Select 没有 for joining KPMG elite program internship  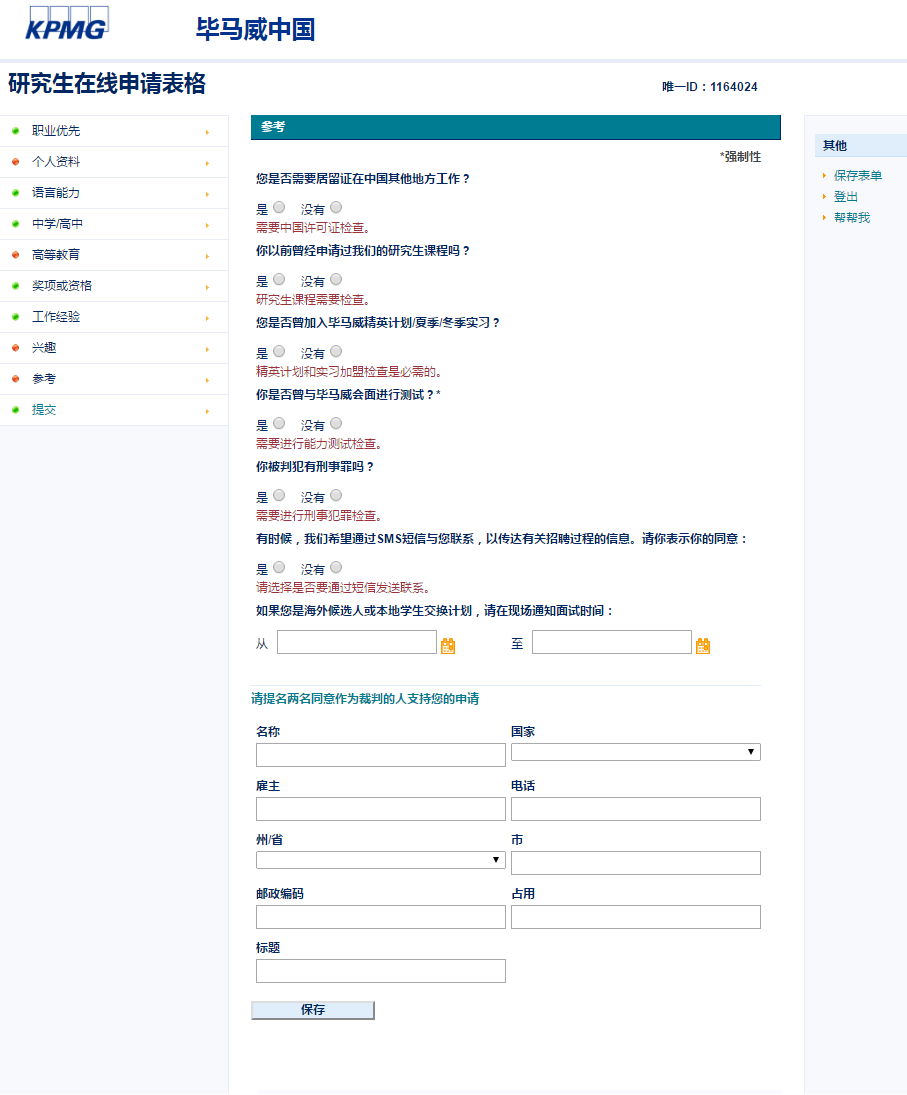337,351
